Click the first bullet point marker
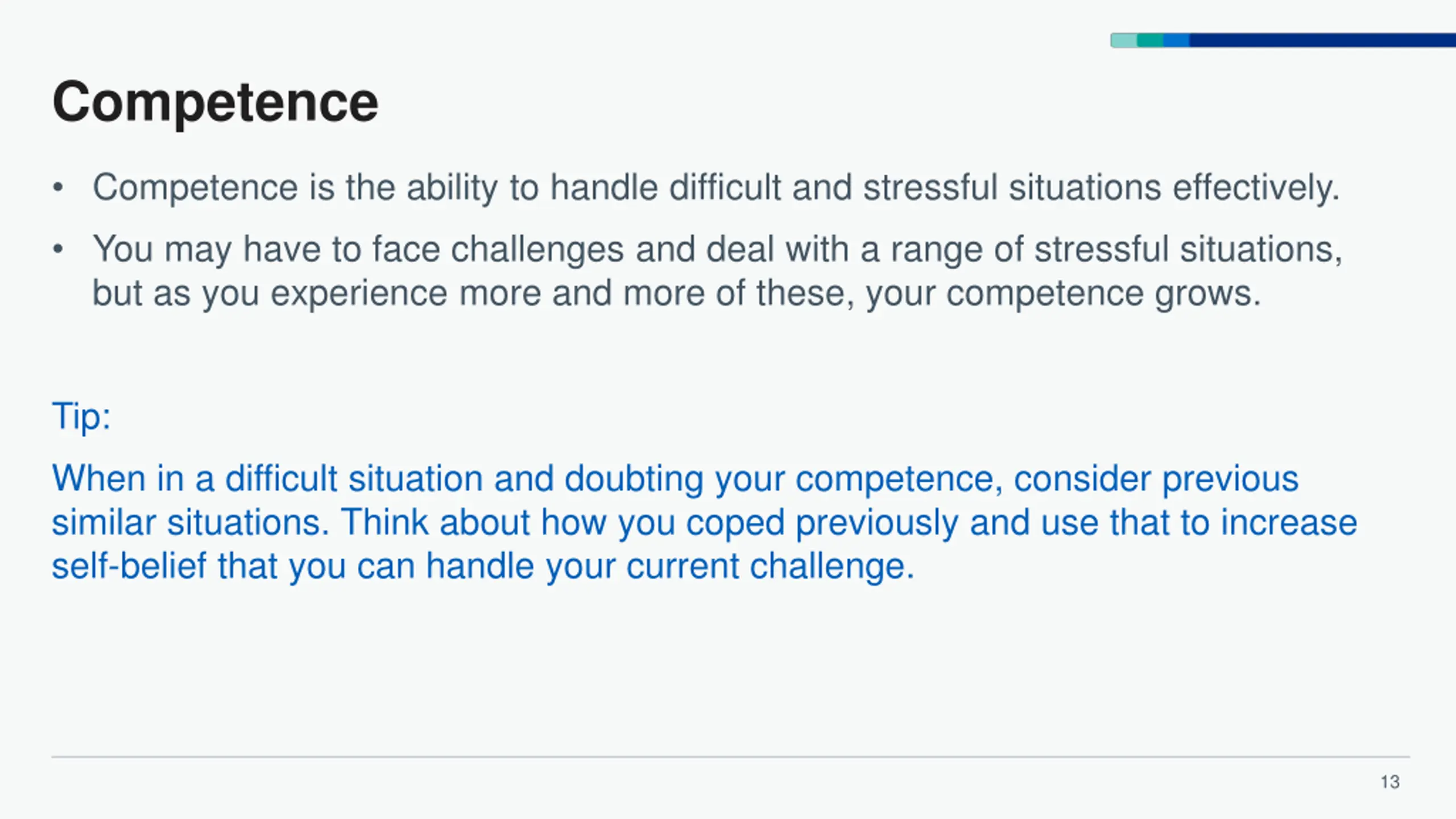Screen dimensions: 1456x819 tap(57, 188)
